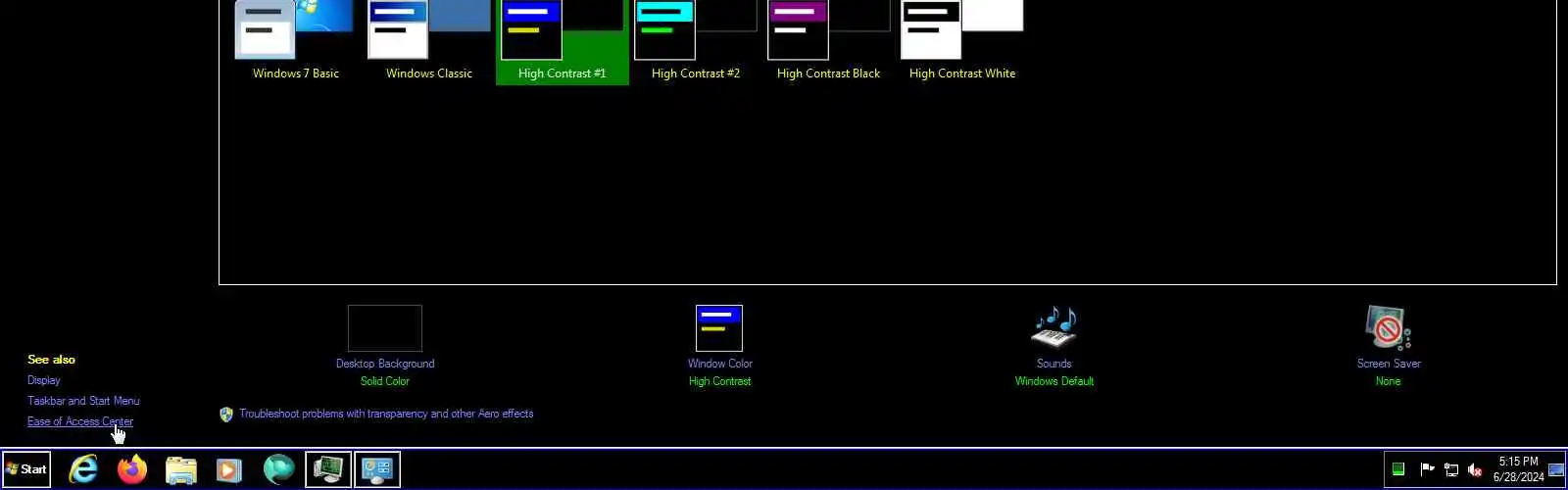The width and height of the screenshot is (1568, 490).
Task: Pick the High Contrast Black theme
Action: [x=829, y=42]
